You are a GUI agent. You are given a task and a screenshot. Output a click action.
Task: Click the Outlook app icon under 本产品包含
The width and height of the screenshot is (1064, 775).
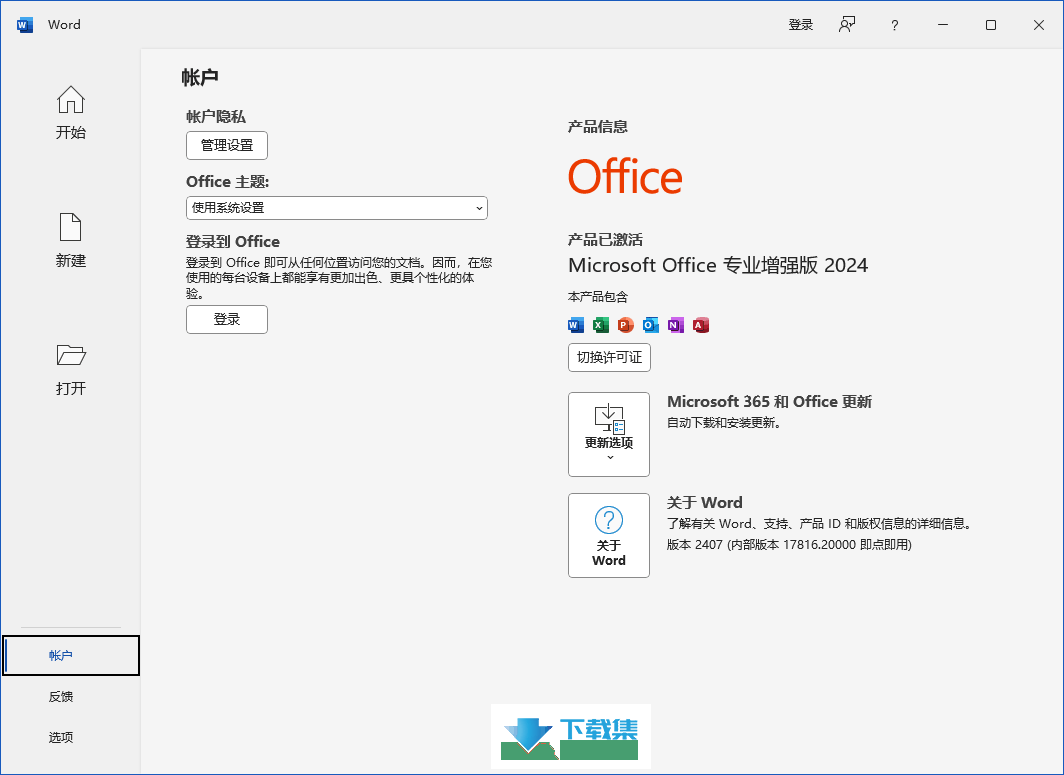pyautogui.click(x=651, y=325)
